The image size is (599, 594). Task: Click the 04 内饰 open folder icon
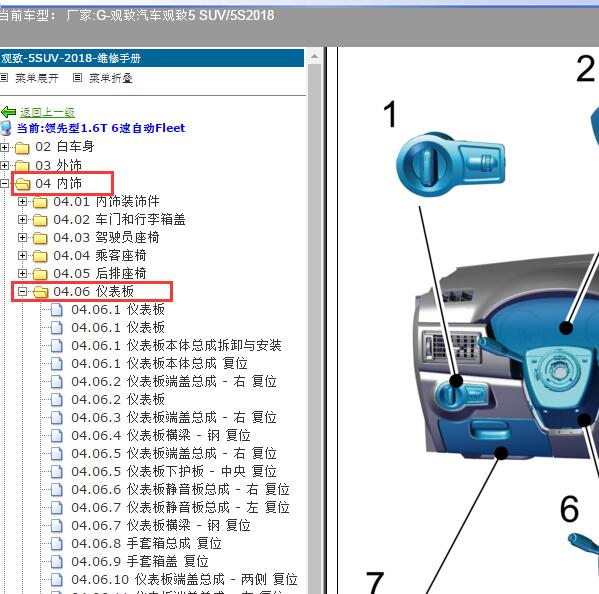click(x=23, y=184)
